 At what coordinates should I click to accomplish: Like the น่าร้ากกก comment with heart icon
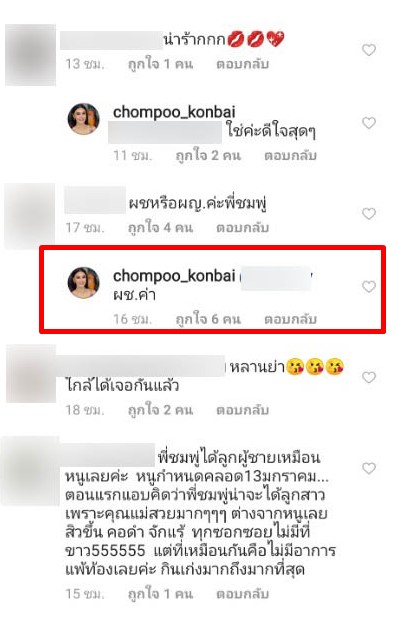(x=369, y=50)
